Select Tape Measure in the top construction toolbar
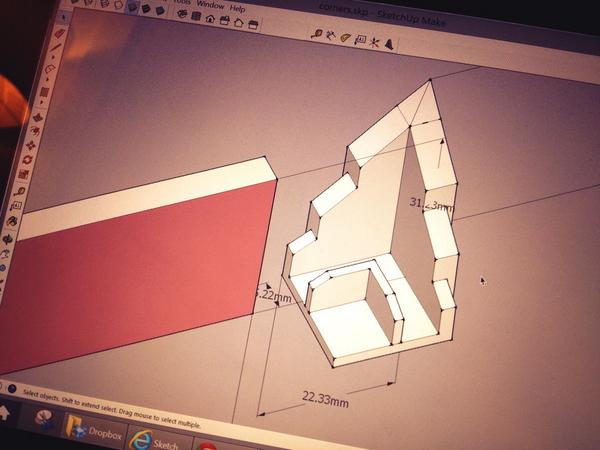The width and height of the screenshot is (600, 450). 317,34
